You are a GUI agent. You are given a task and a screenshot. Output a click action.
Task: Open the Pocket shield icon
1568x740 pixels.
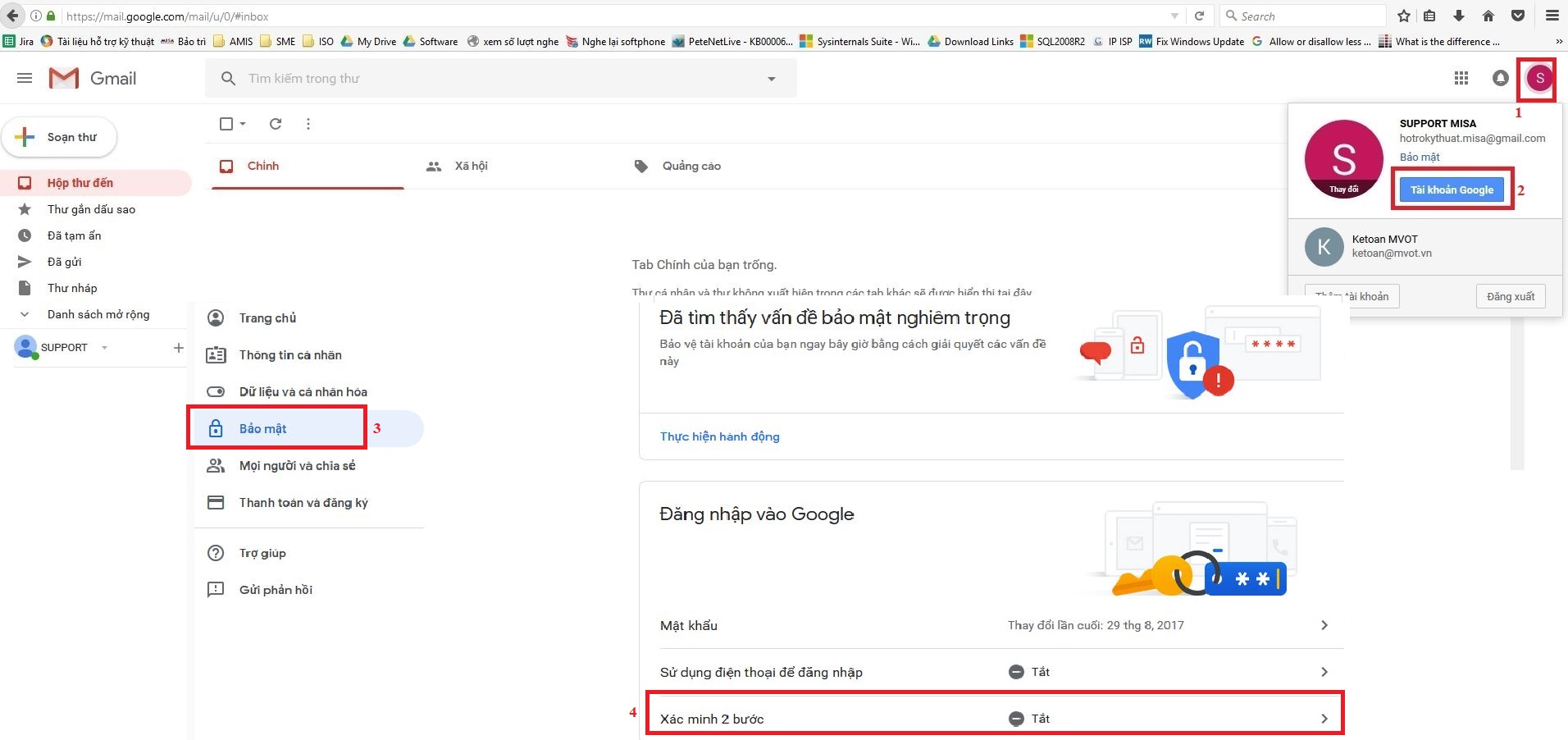[1518, 16]
